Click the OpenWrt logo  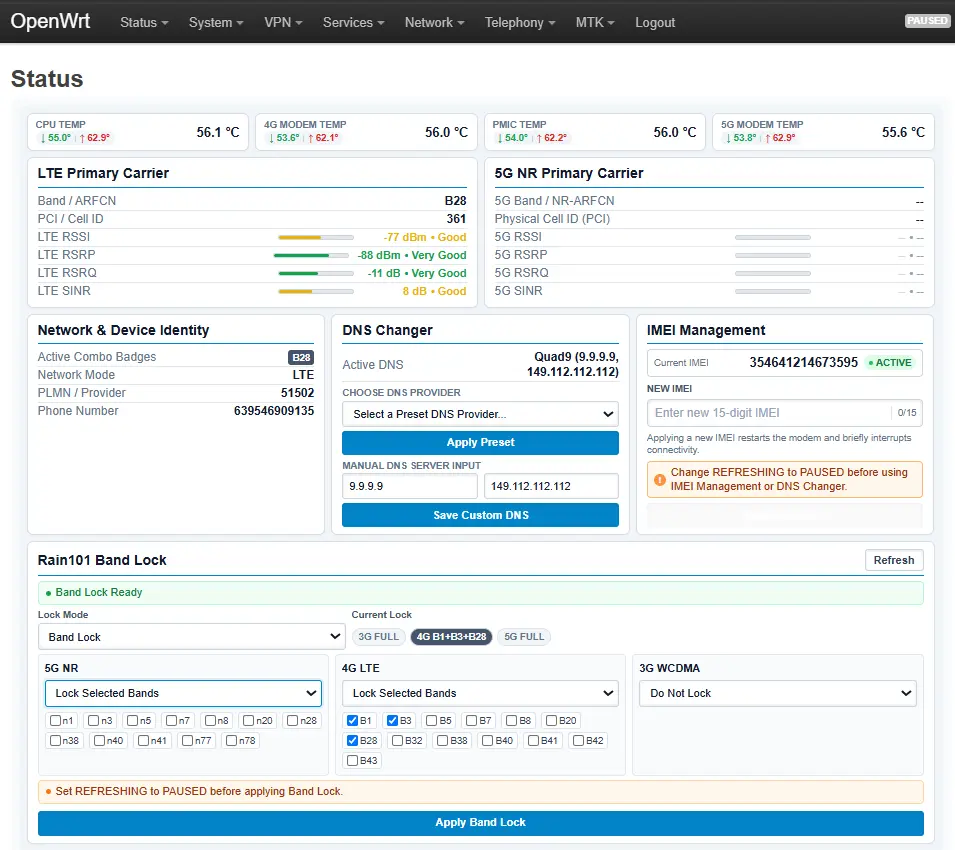click(x=51, y=21)
